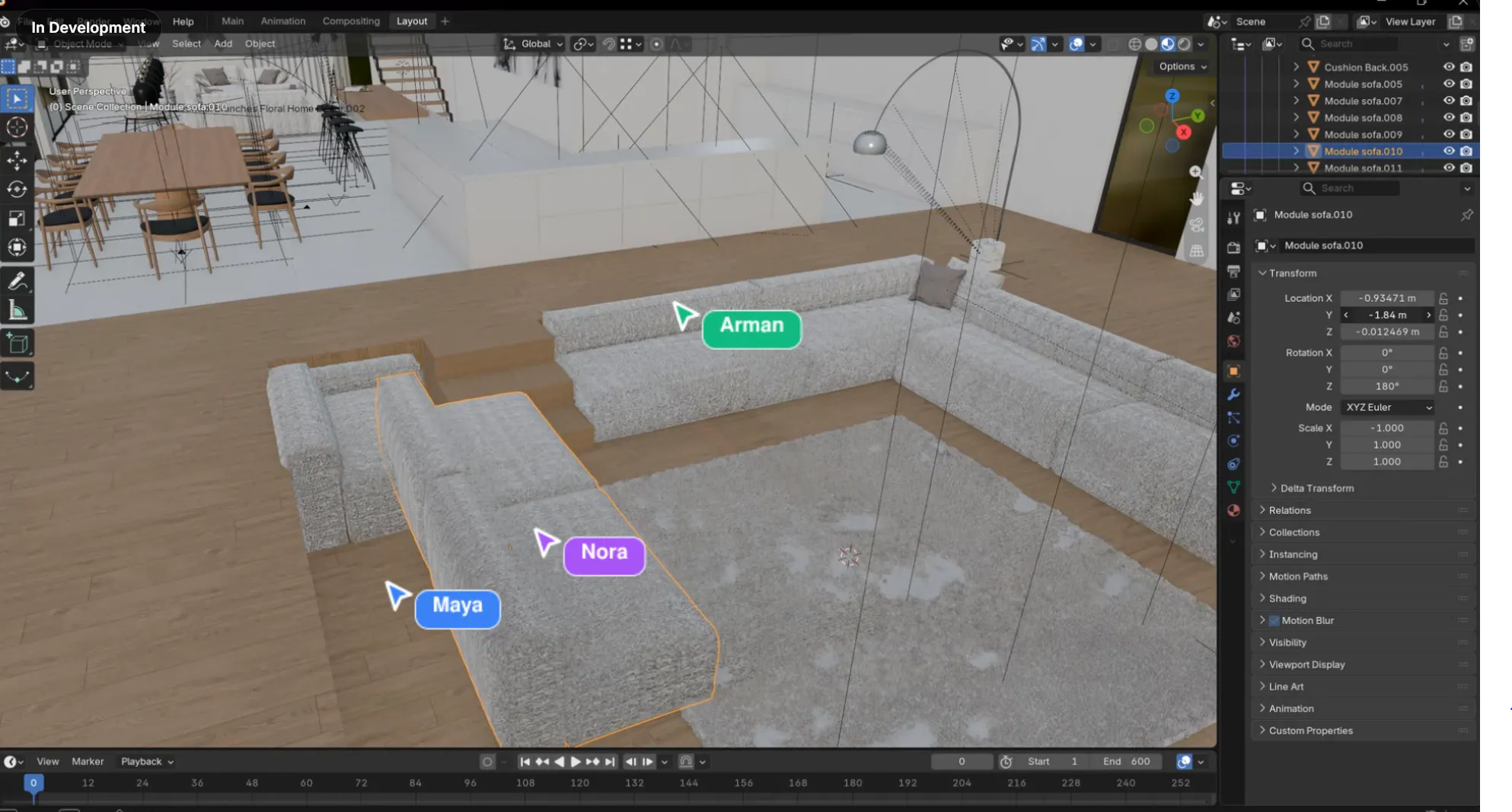
Task: Open the Global transform orientation dropdown
Action: tap(533, 44)
